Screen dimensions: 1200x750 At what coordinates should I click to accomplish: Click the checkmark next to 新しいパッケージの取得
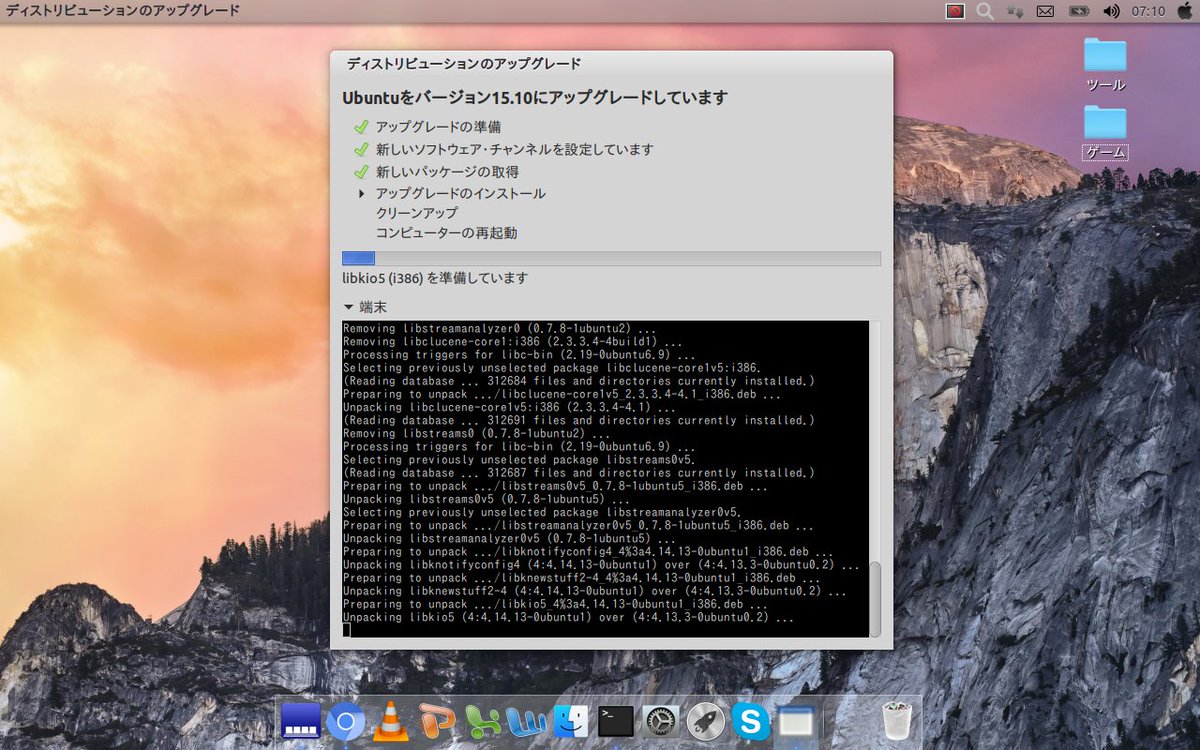[x=361, y=171]
